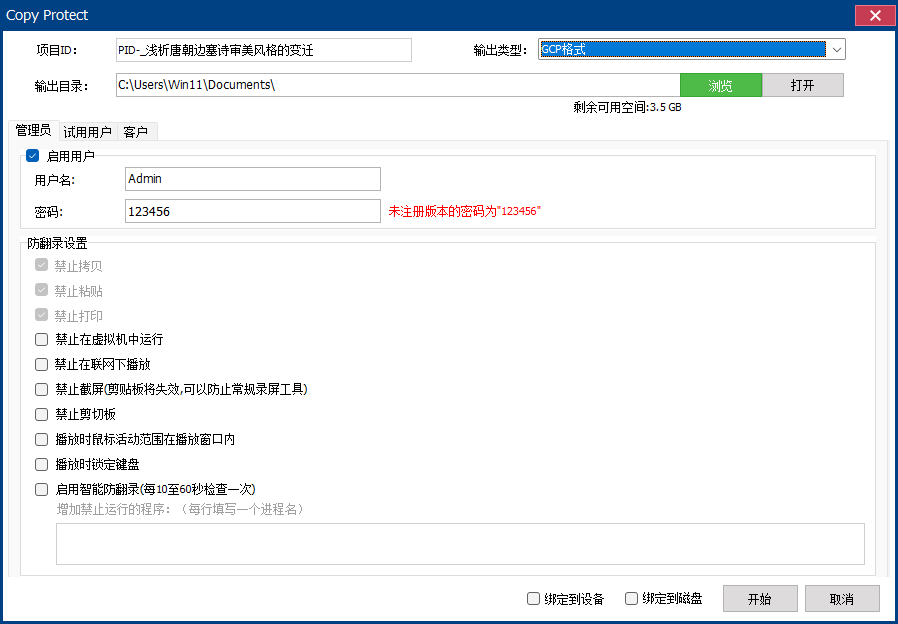
Task: Click the greyed 禁止打印 checkbox
Action: (x=41, y=315)
